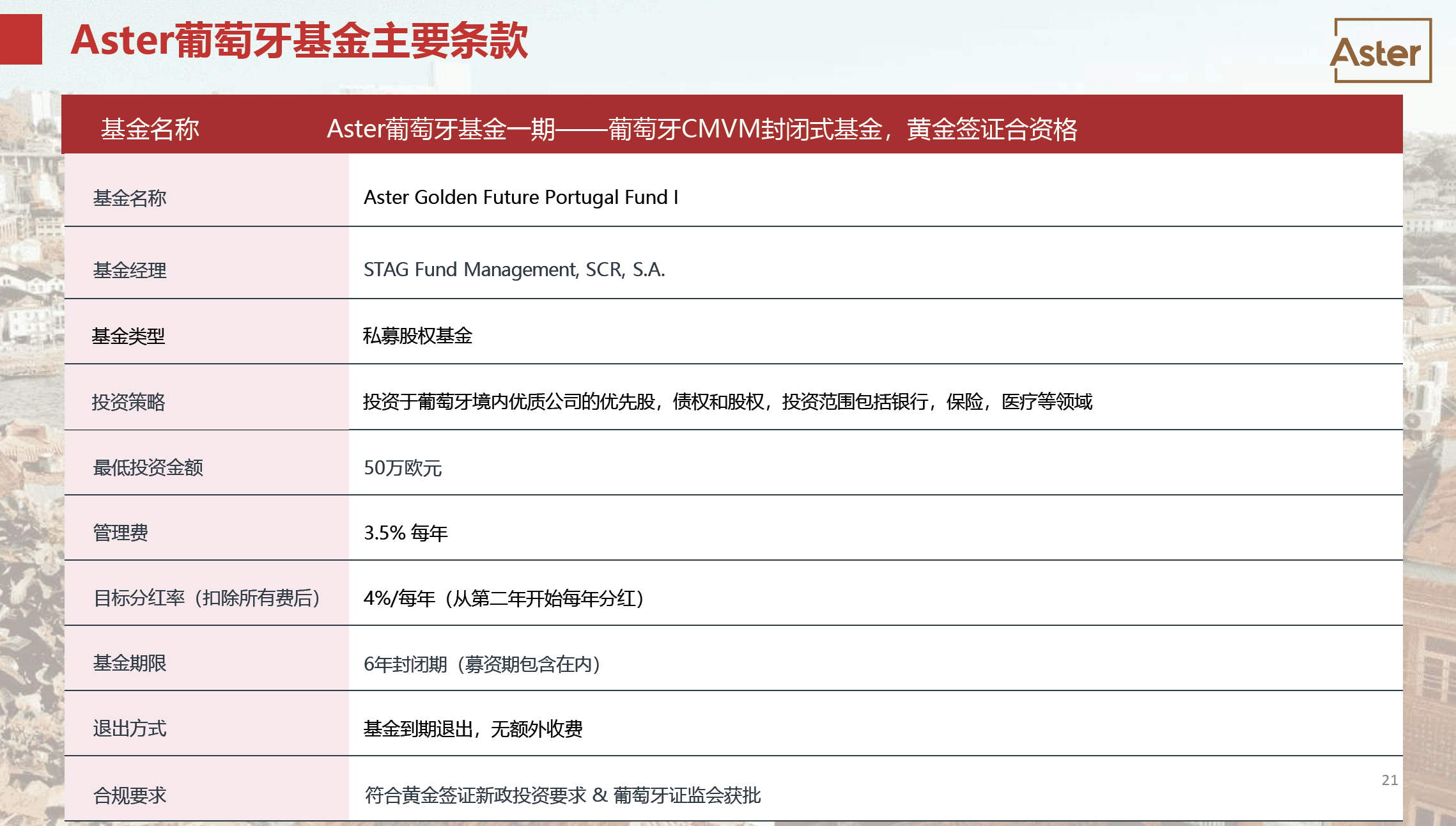
Task: Select the '3.5% 每年' value
Action: pos(405,533)
